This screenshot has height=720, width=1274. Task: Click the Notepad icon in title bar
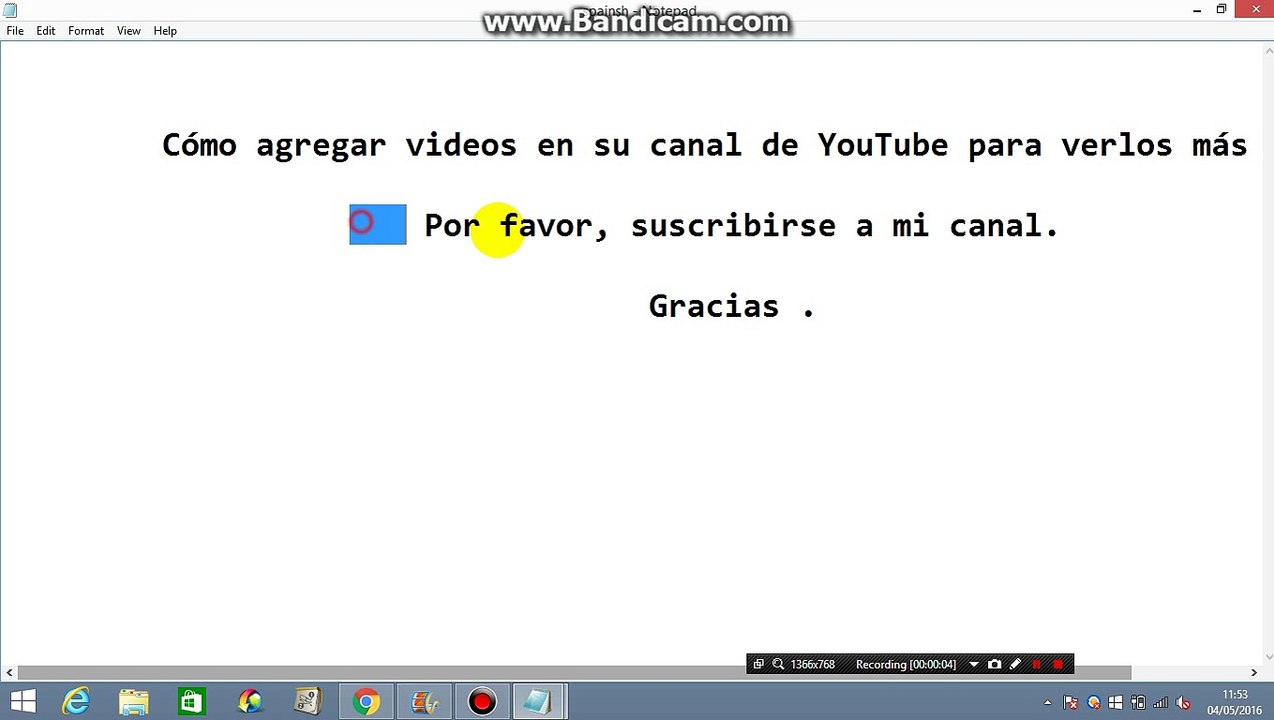tap(10, 10)
